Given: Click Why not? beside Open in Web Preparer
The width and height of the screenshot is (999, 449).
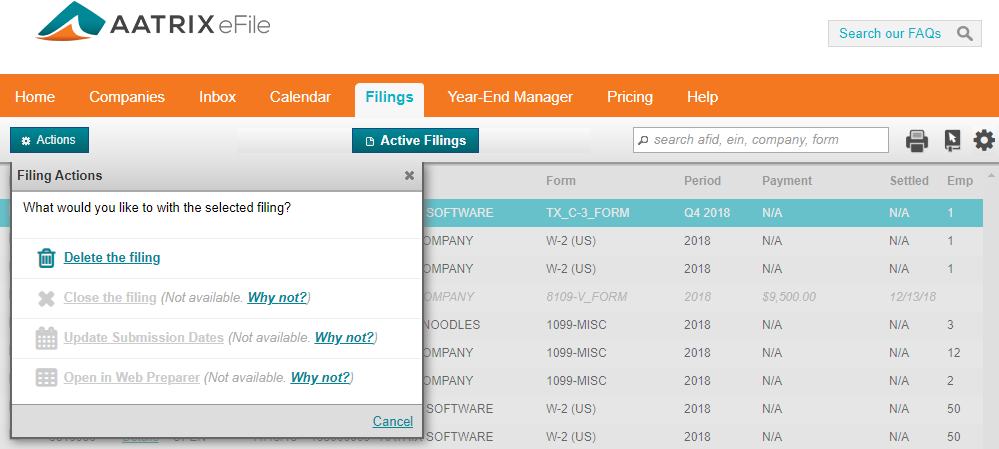Looking at the screenshot, I should coord(320,378).
